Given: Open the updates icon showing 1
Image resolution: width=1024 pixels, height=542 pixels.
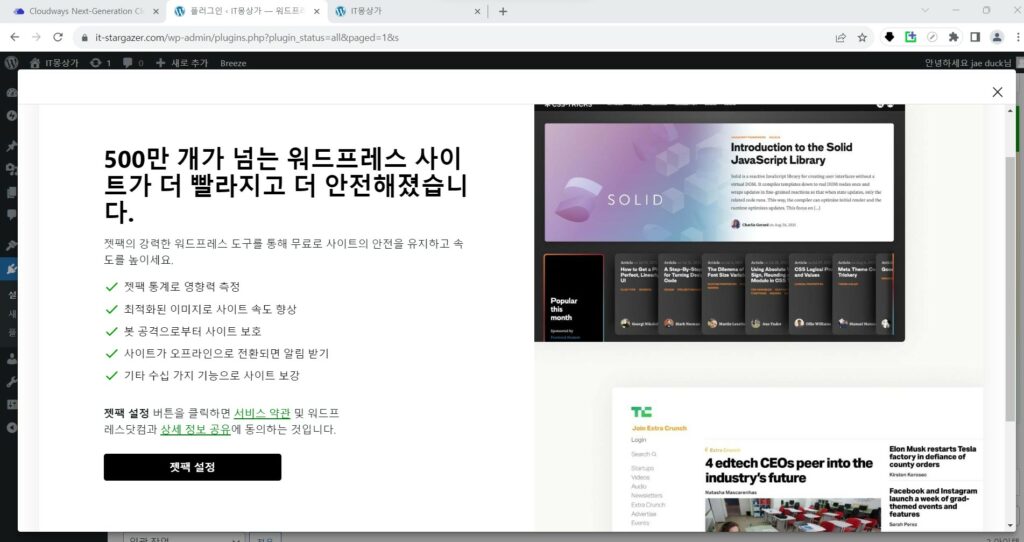Looking at the screenshot, I should click(x=100, y=63).
